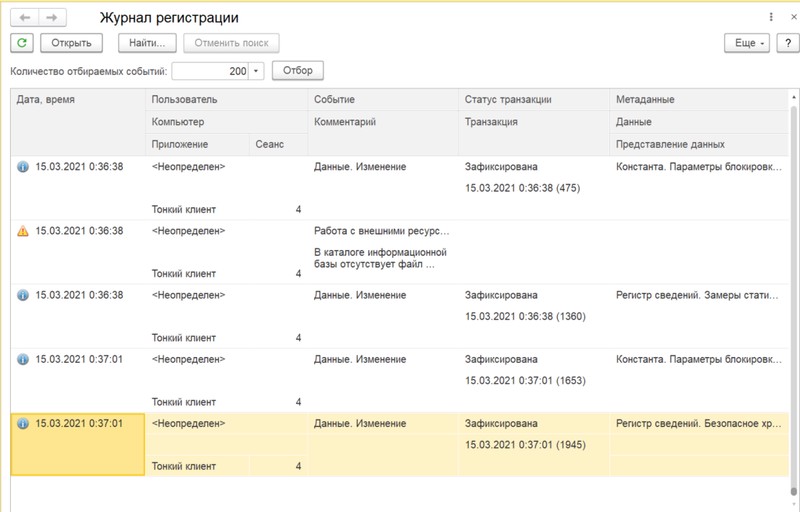The width and height of the screenshot is (800, 512).
Task: Select 'Работа с внешними ресурс...' event cell
Action: (x=382, y=231)
